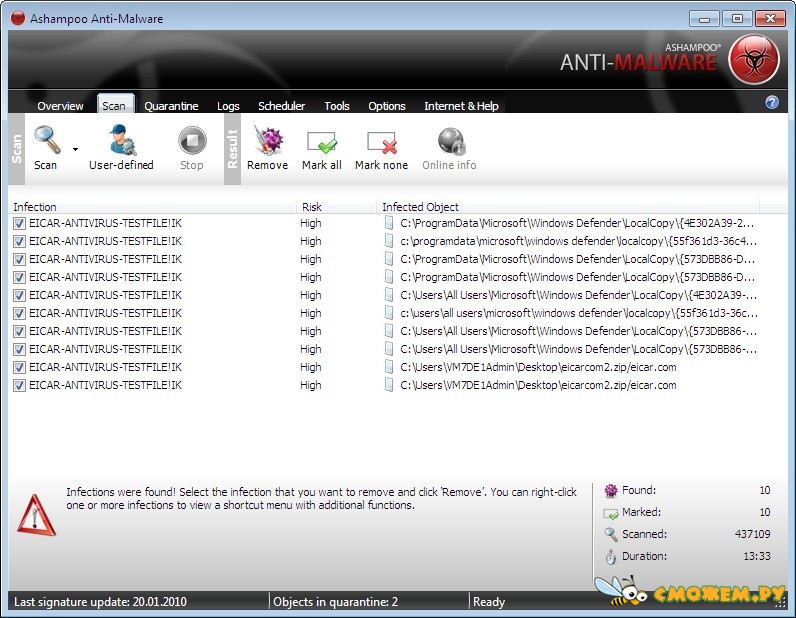Uncheck the infection at C:\ProgramData {4E302A39-2
The width and height of the screenshot is (796, 618).
pos(19,223)
